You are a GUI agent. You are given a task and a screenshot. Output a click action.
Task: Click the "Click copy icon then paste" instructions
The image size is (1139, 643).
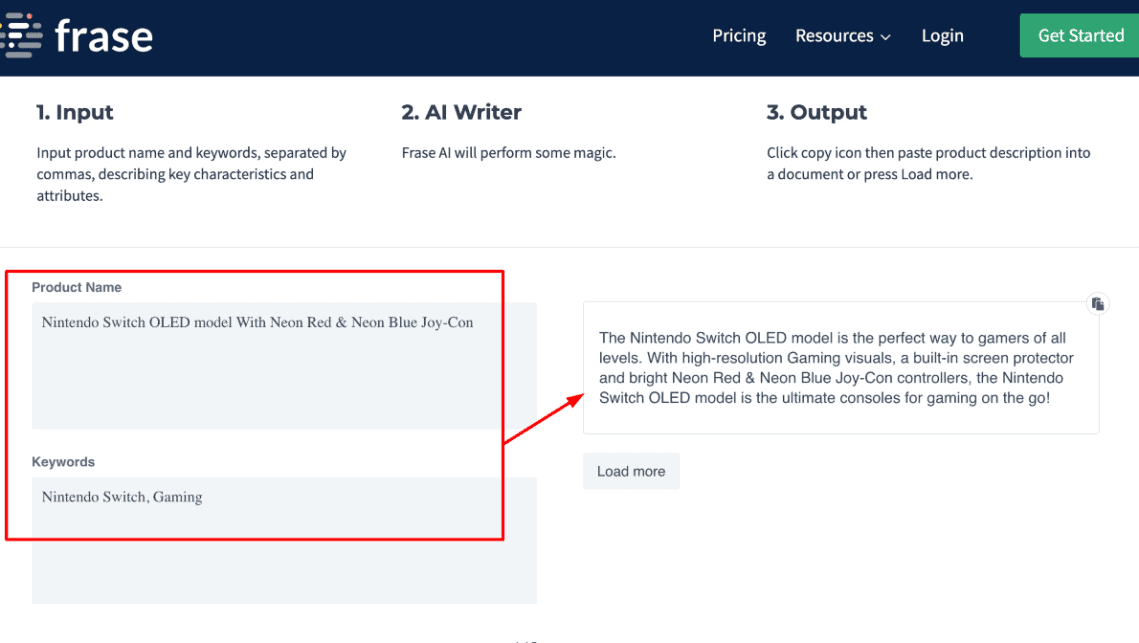point(928,163)
